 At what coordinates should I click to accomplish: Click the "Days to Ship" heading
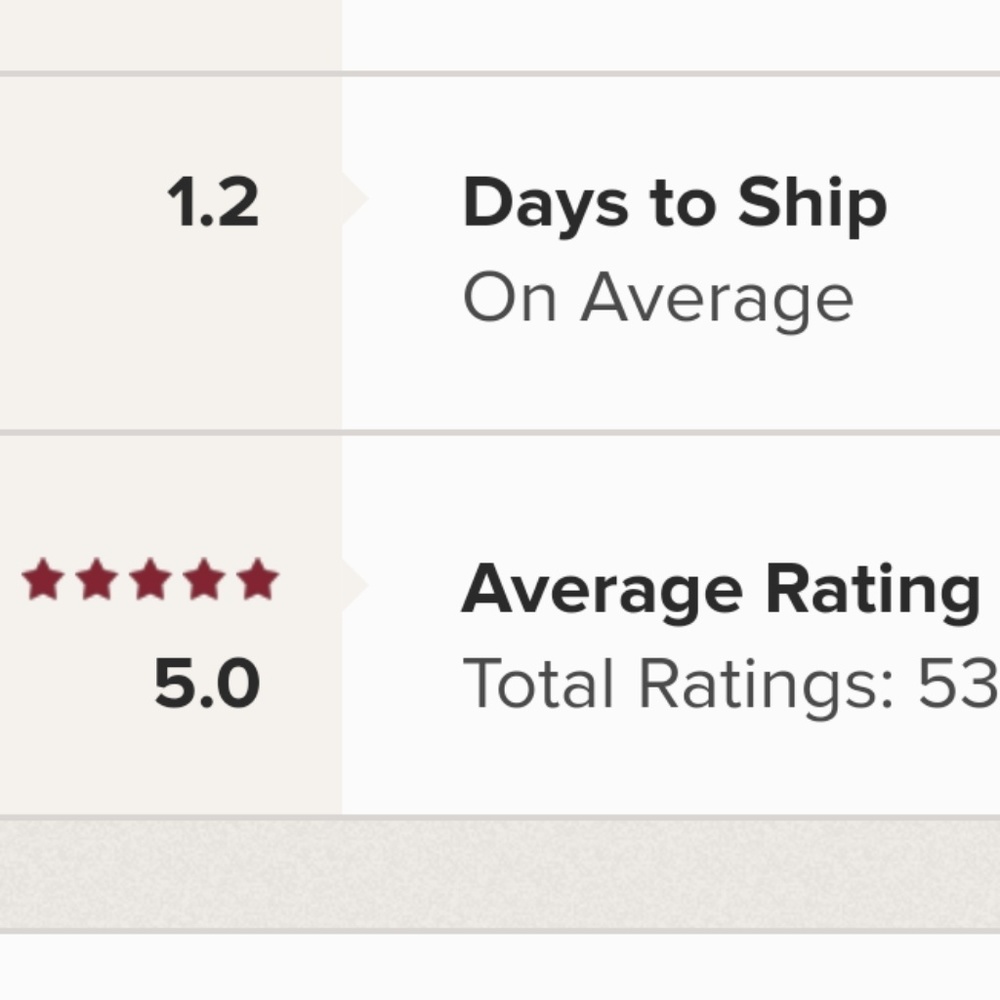tap(674, 205)
